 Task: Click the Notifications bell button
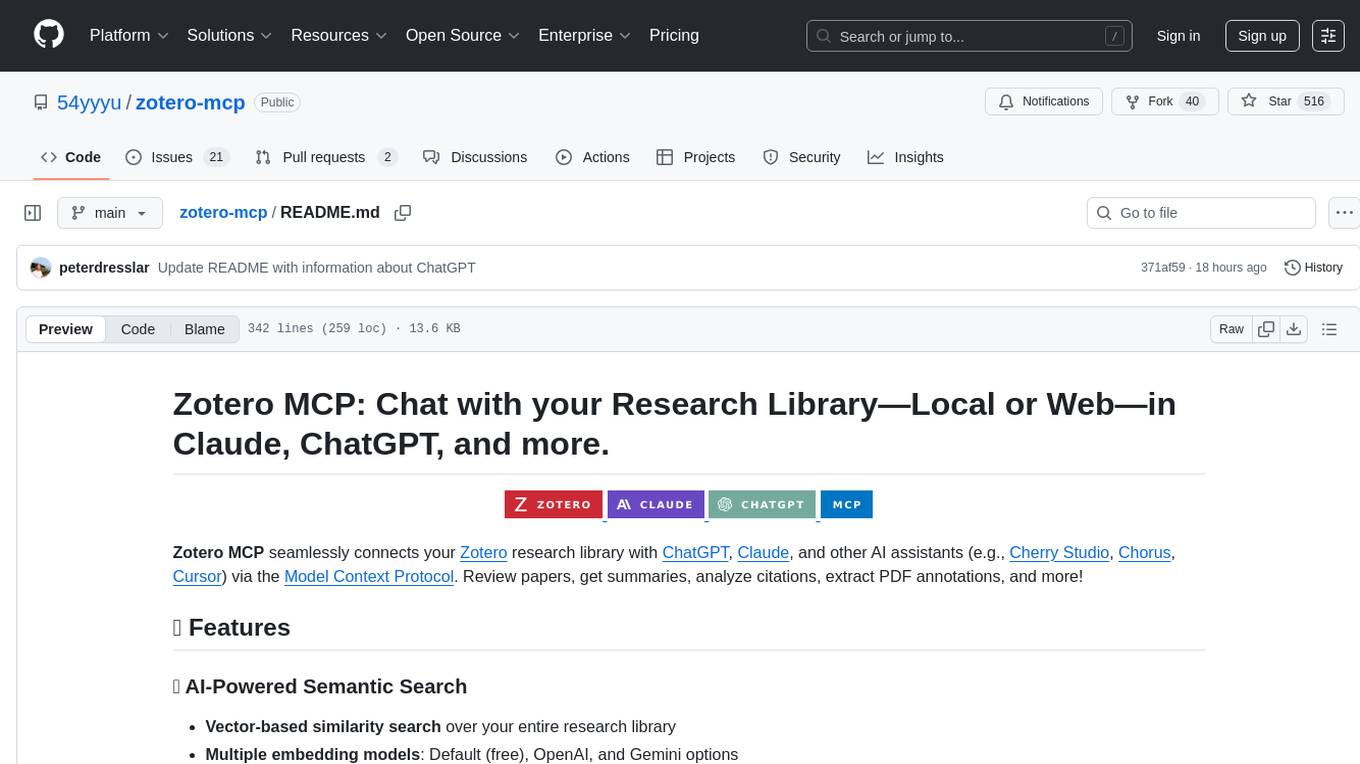1044,102
